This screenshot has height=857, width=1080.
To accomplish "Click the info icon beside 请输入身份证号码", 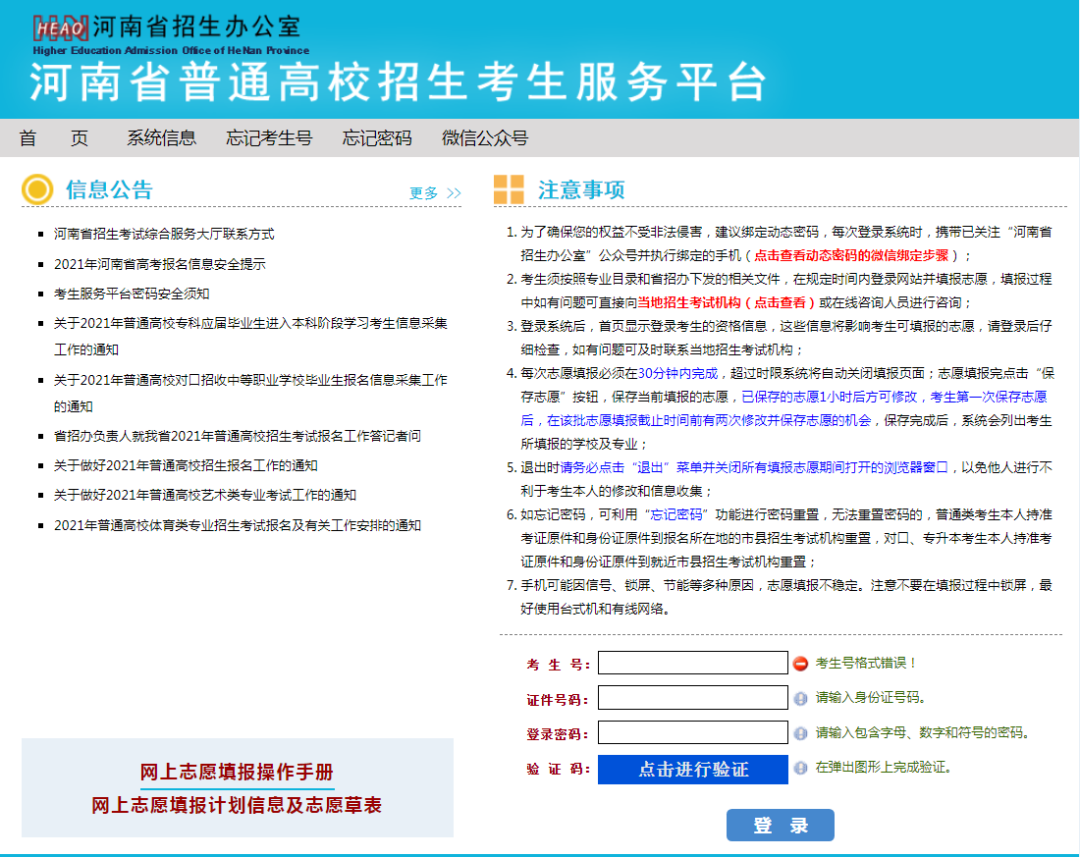I will 803,698.
